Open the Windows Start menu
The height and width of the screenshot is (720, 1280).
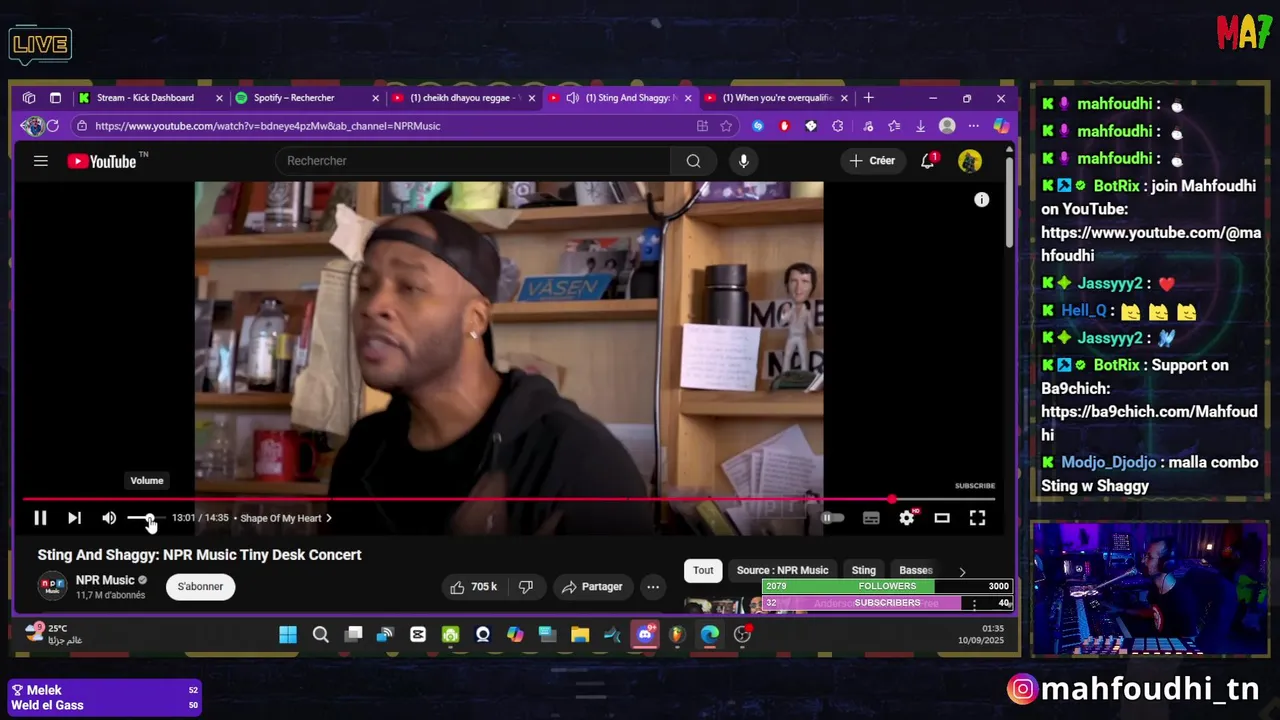(x=288, y=635)
